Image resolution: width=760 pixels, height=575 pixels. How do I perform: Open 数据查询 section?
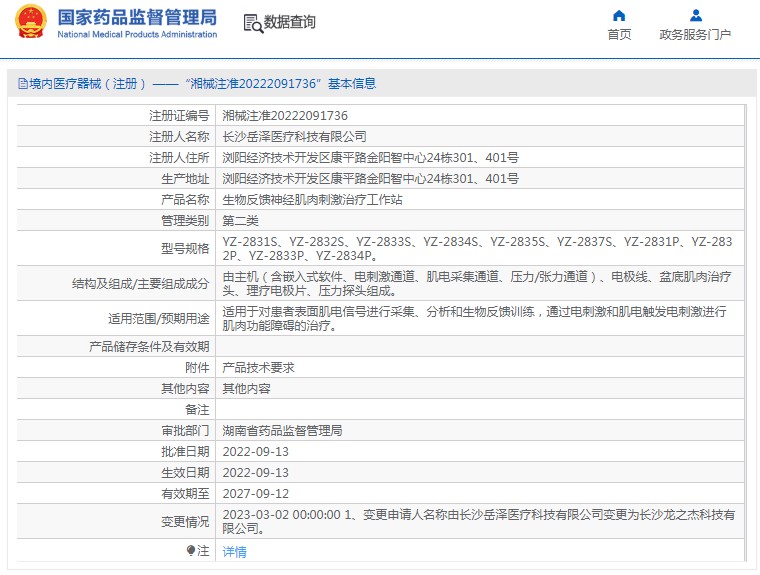click(x=289, y=22)
